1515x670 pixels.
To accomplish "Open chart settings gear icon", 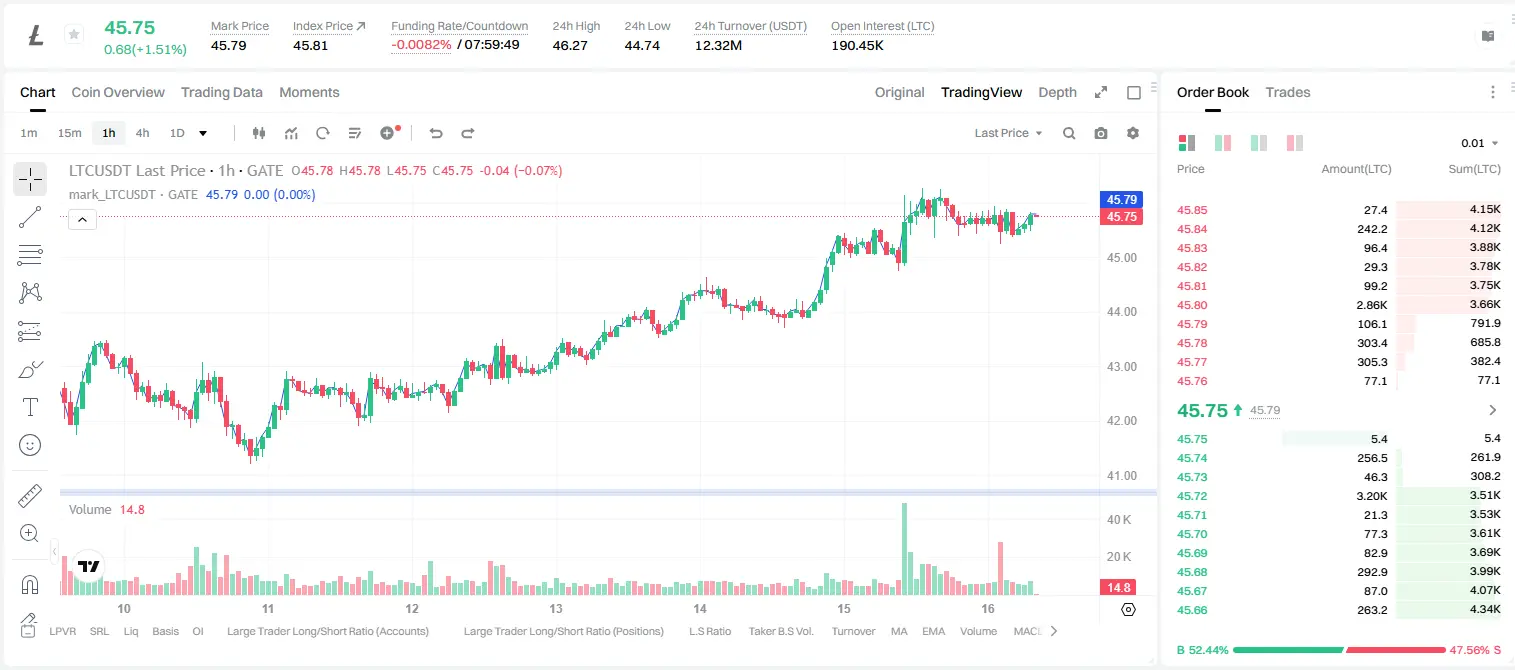I will click(1133, 133).
